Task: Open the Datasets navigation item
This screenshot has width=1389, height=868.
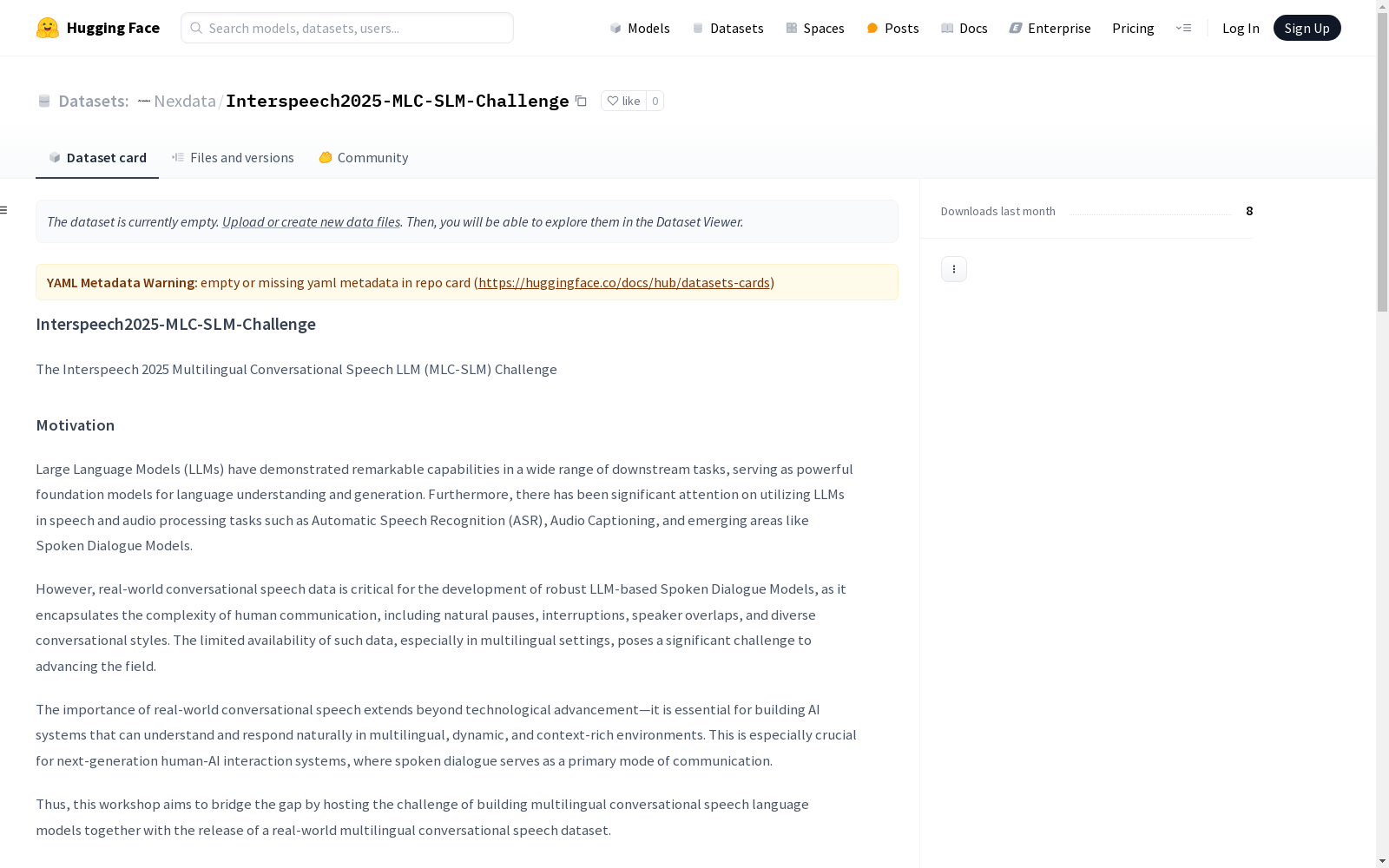Action: pyautogui.click(x=727, y=28)
